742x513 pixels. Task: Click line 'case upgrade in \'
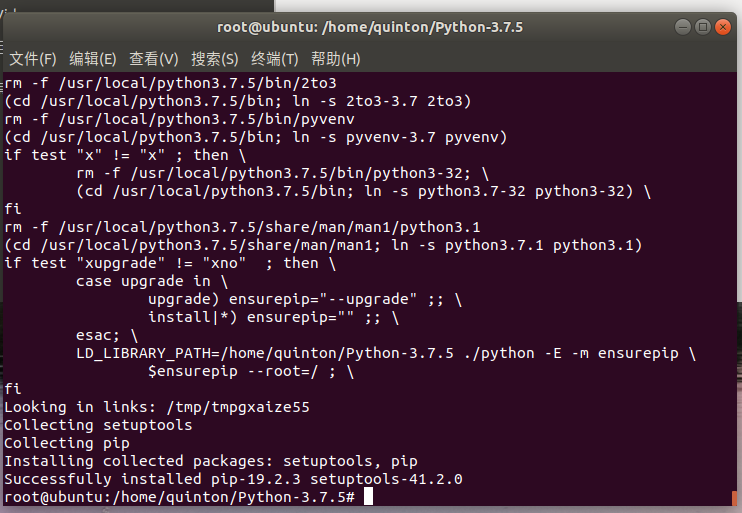(x=152, y=281)
